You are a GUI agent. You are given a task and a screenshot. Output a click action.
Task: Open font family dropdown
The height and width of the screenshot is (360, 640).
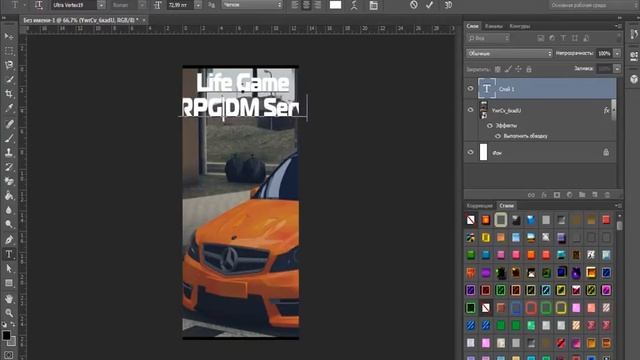(x=101, y=5)
